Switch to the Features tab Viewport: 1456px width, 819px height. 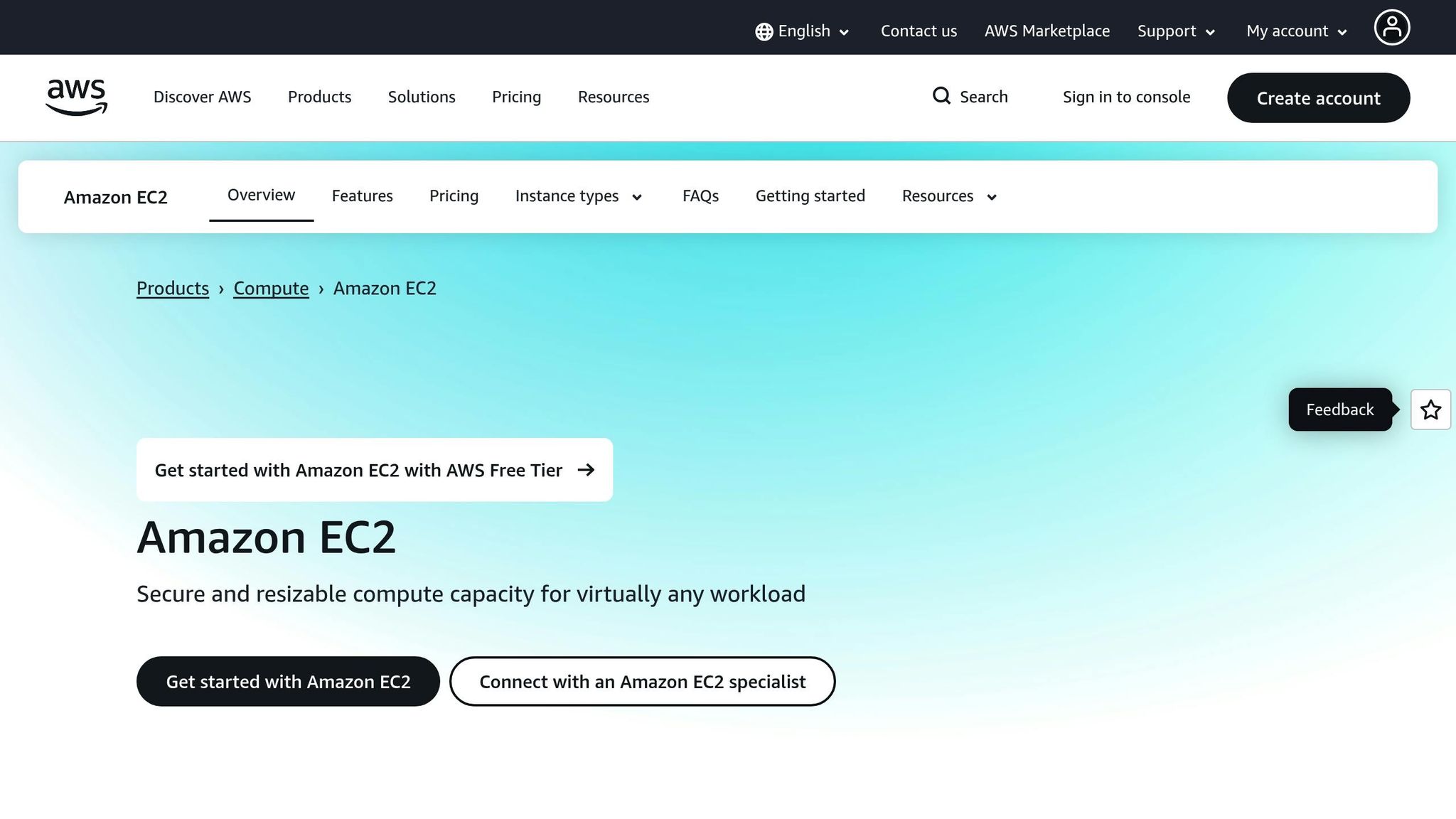(x=362, y=196)
